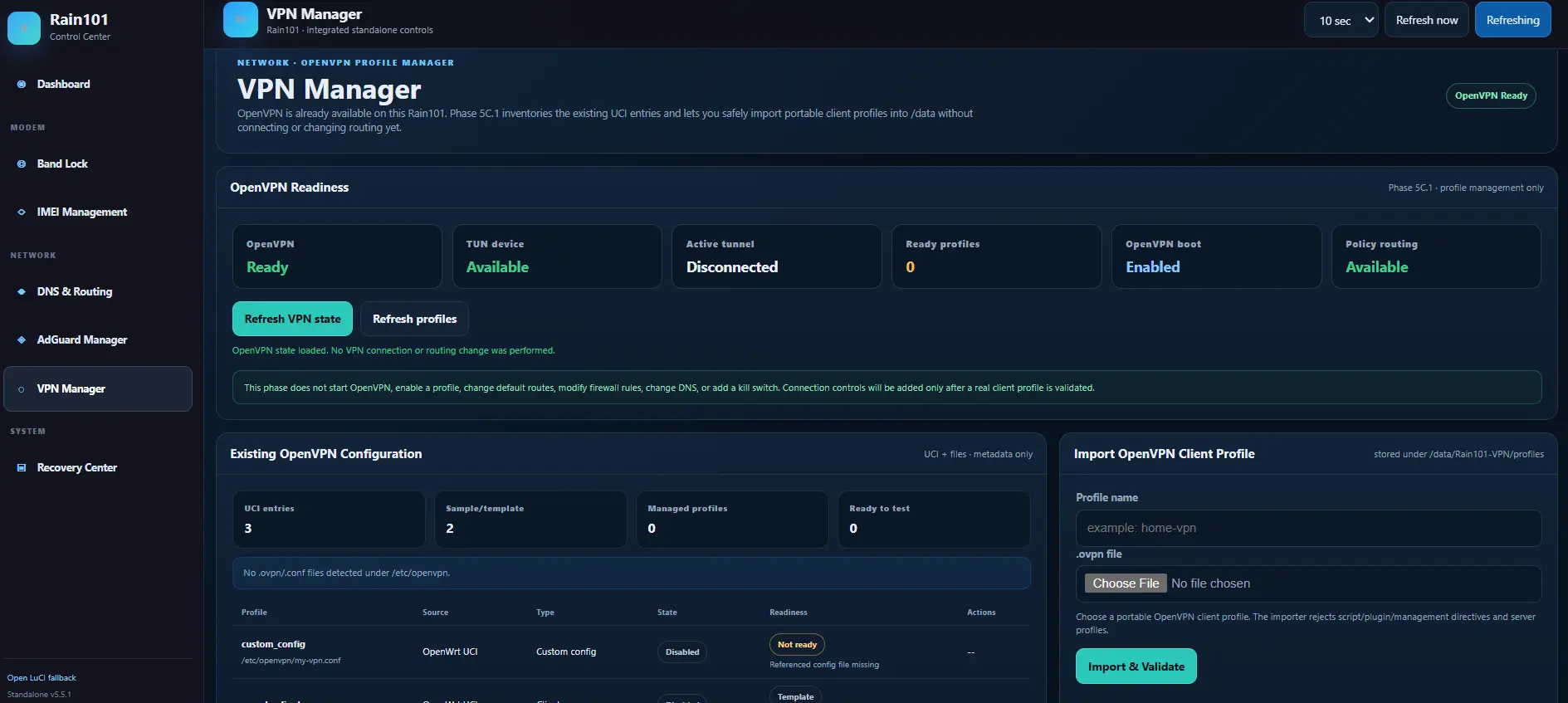Click the OpenWrt UCI source cell
The height and width of the screenshot is (703, 1568).
point(450,652)
